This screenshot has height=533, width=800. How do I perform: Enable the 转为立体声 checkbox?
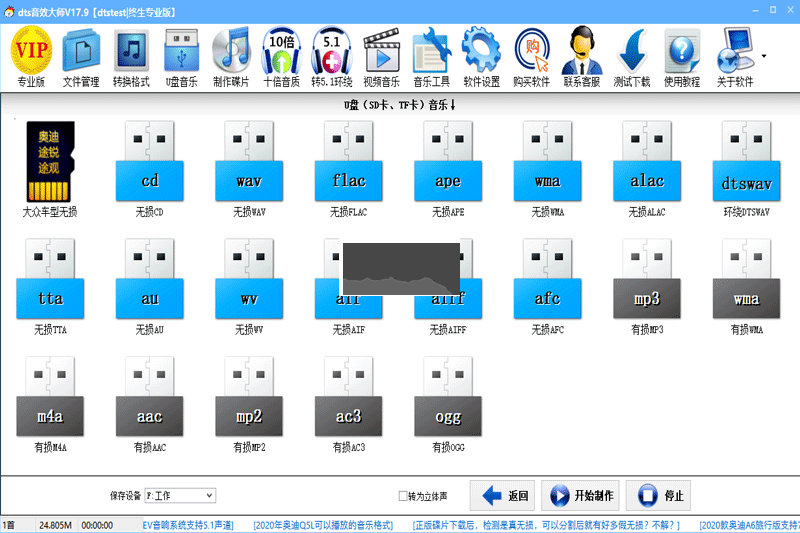click(x=403, y=496)
